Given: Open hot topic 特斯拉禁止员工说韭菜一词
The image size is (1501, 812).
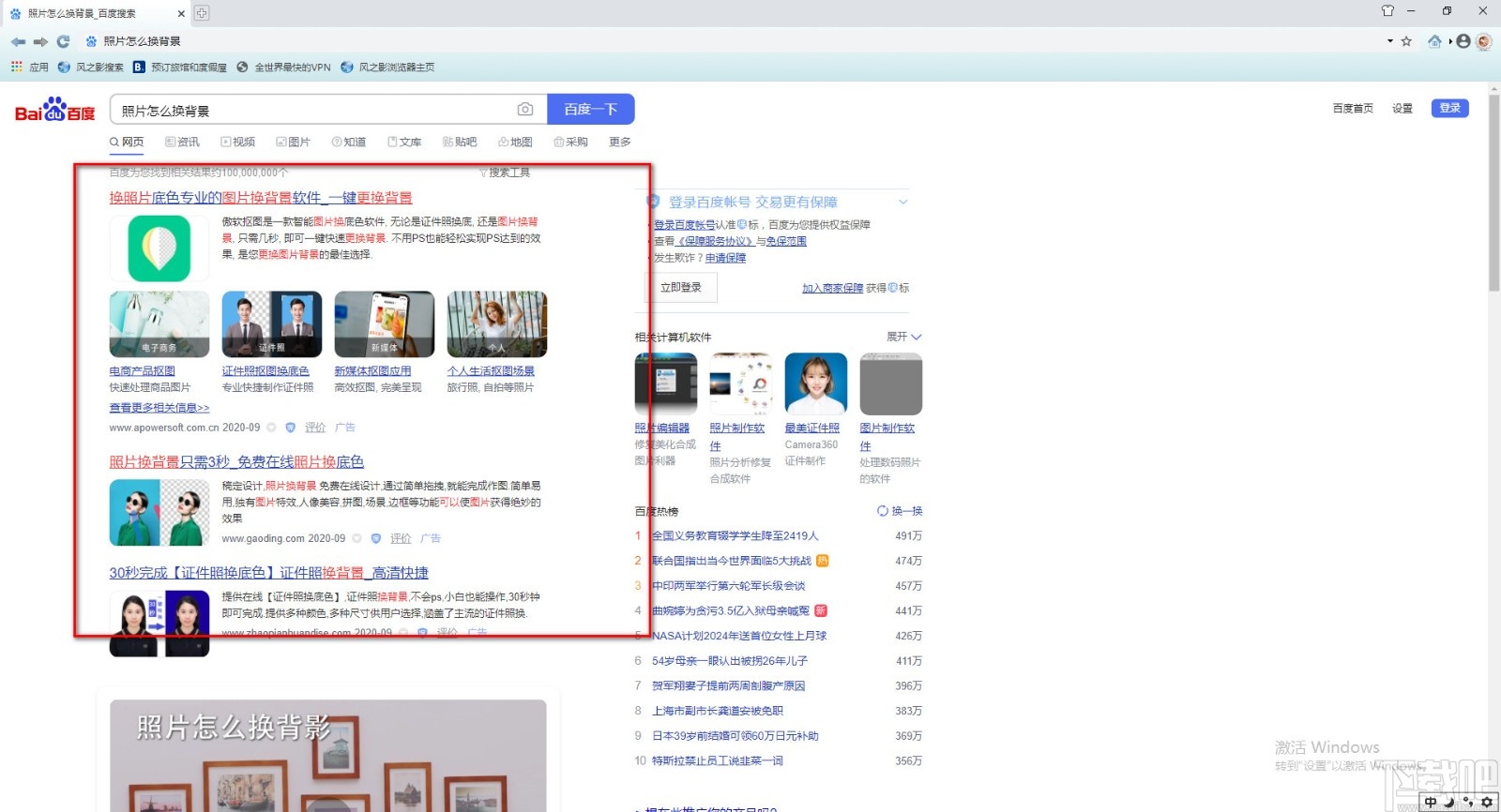Looking at the screenshot, I should pos(718,760).
